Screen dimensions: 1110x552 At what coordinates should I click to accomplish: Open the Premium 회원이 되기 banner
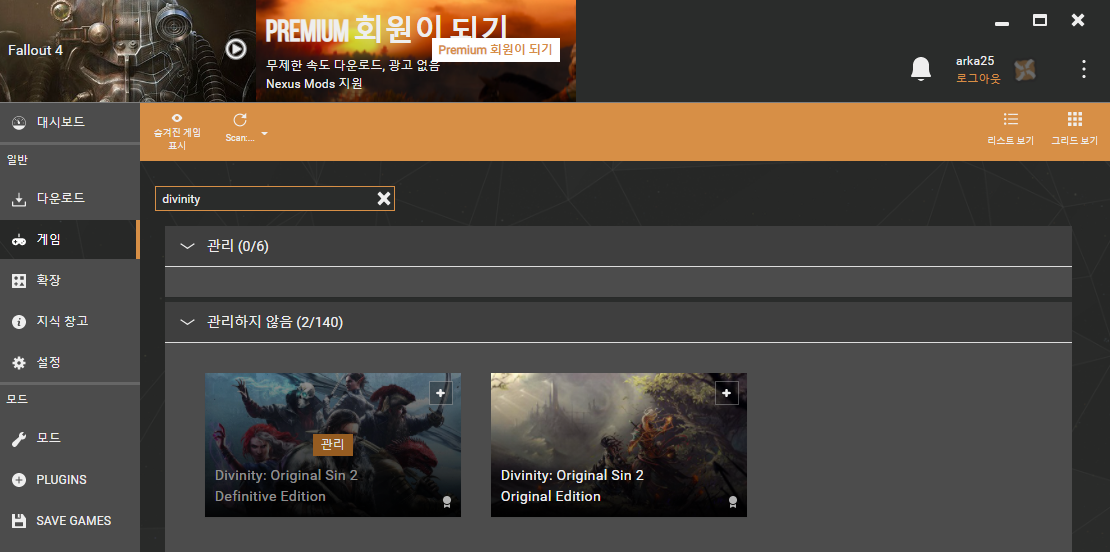coord(416,51)
